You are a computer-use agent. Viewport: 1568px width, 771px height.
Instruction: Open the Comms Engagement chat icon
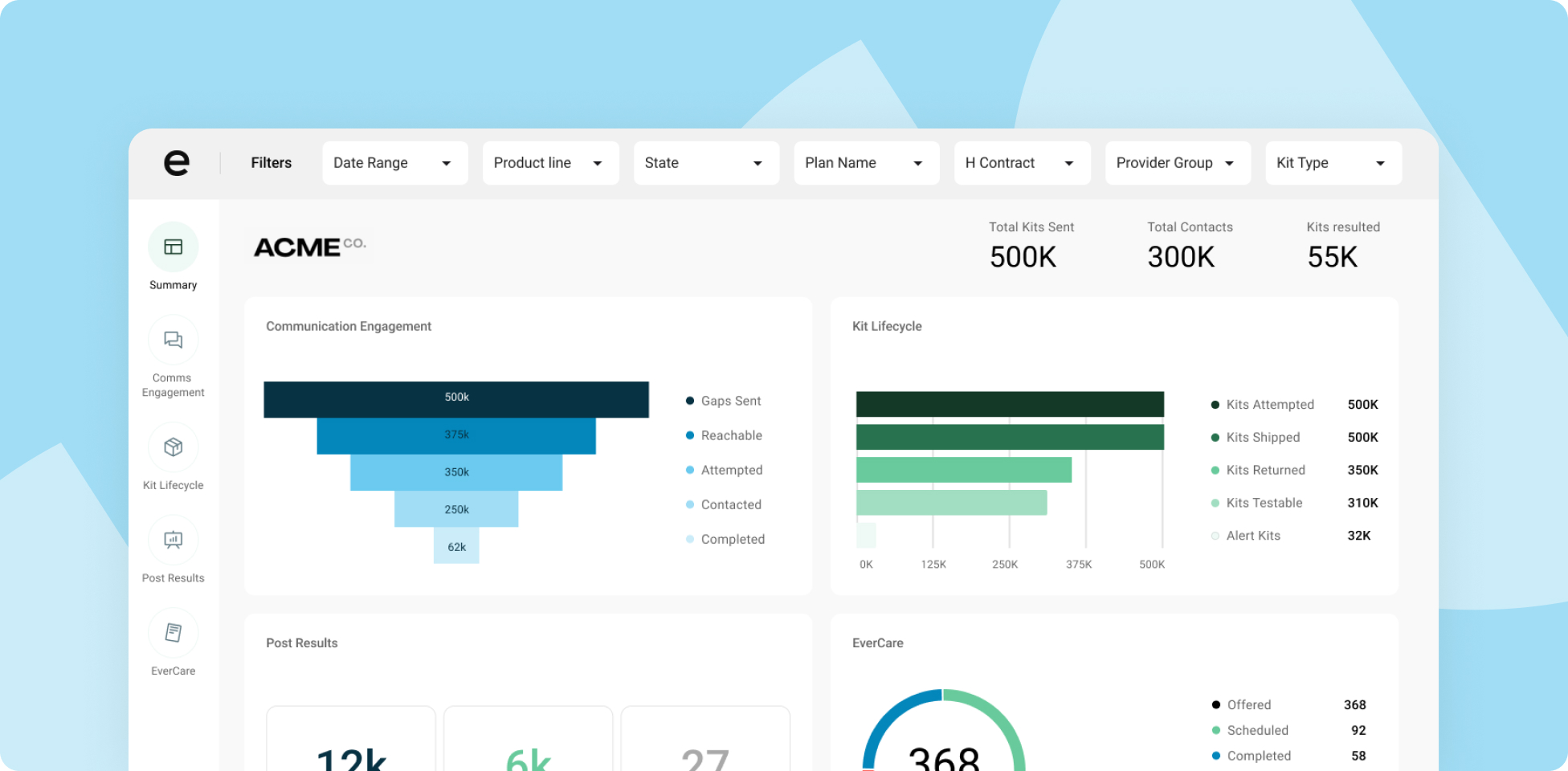pyautogui.click(x=174, y=340)
